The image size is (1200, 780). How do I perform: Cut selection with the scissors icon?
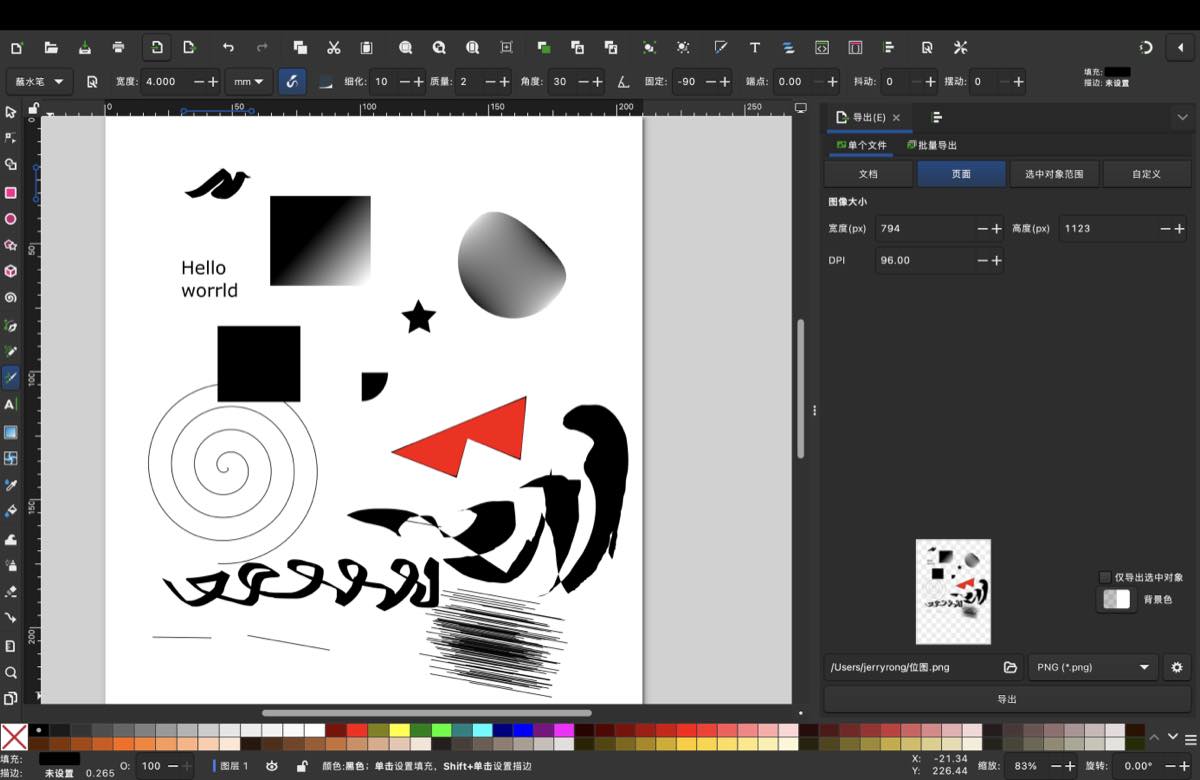point(334,47)
